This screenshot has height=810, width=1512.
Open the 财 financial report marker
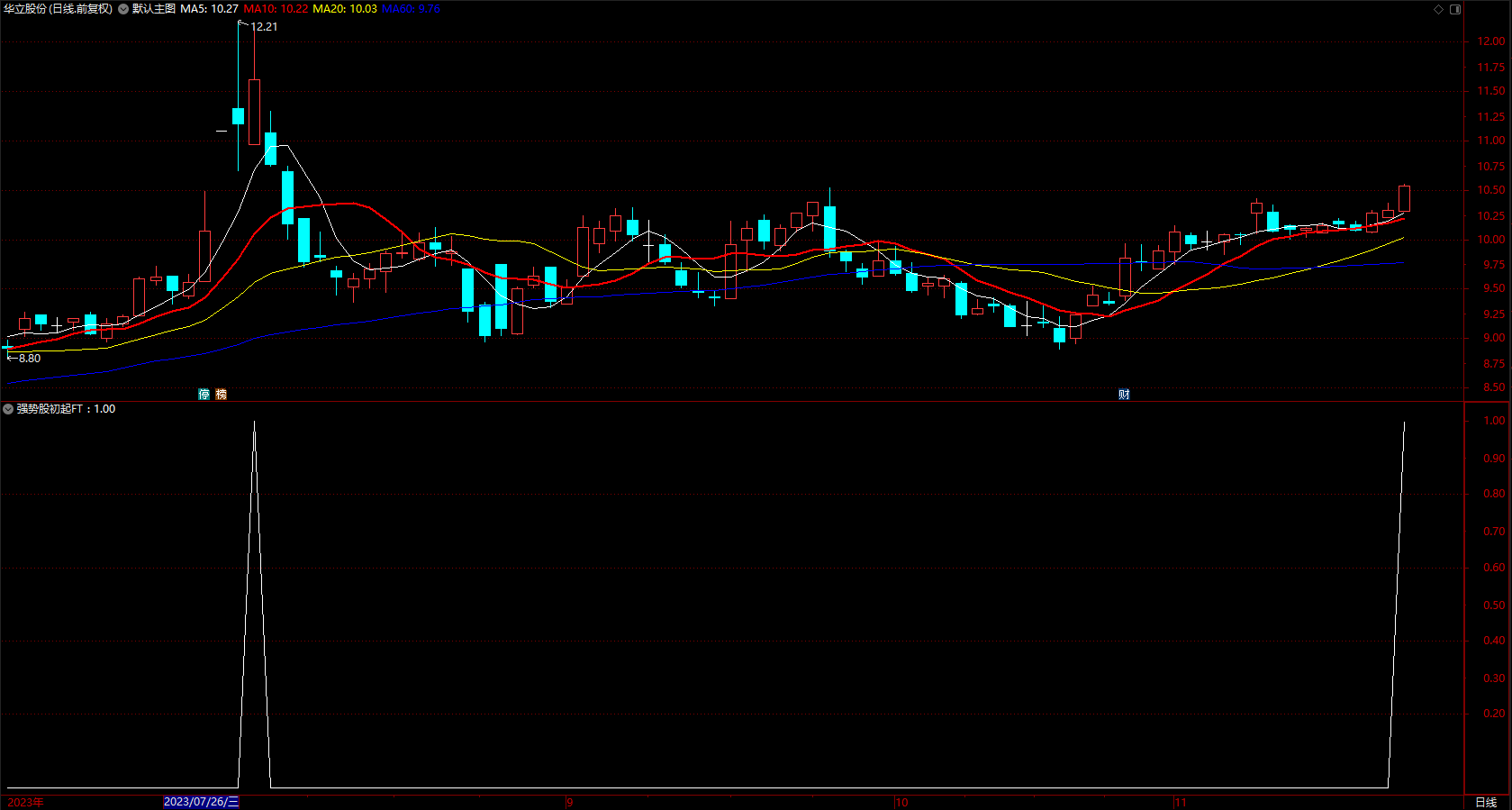1124,395
